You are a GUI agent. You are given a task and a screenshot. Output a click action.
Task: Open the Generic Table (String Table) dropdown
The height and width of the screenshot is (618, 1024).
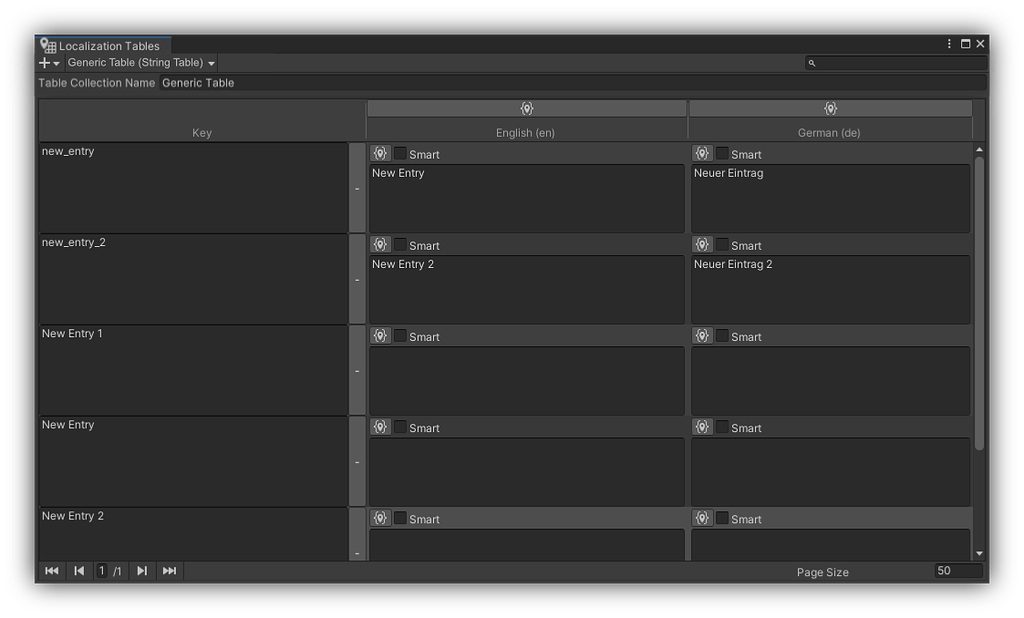click(x=137, y=62)
